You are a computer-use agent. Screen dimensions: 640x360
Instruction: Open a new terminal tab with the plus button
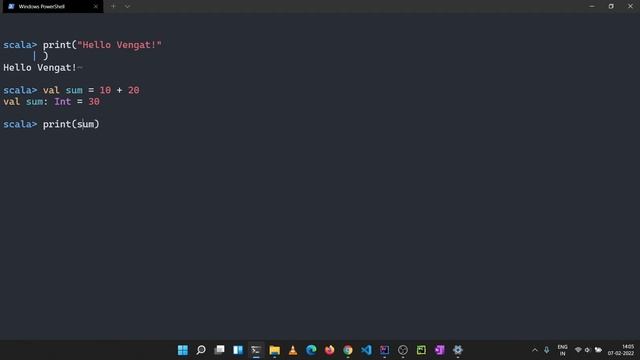113,7
